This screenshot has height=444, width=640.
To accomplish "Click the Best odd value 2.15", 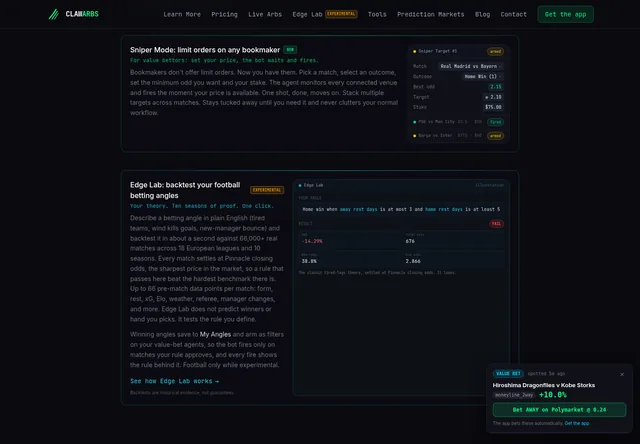I will tap(496, 87).
